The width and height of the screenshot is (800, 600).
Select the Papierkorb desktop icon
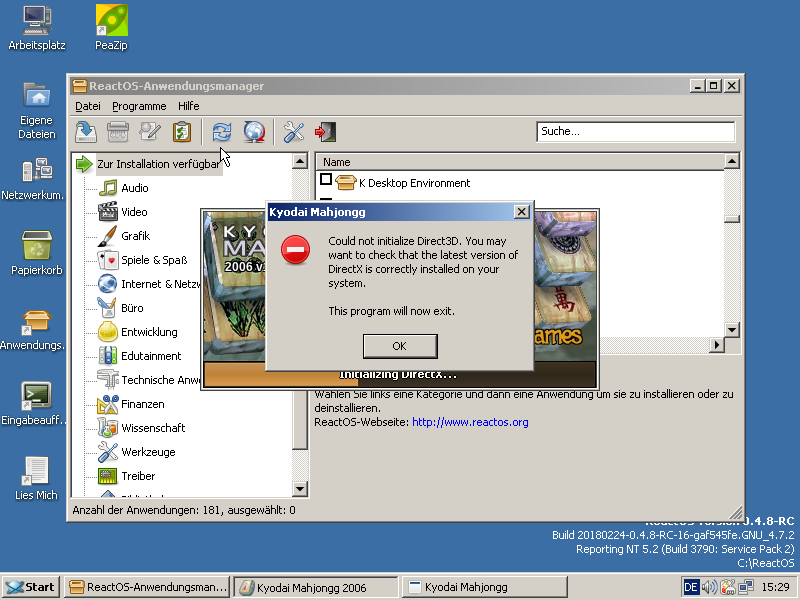37,253
